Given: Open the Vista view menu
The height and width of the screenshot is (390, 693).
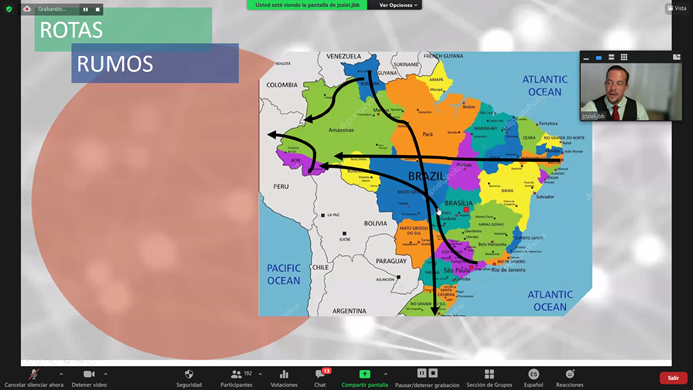Looking at the screenshot, I should (x=677, y=8).
